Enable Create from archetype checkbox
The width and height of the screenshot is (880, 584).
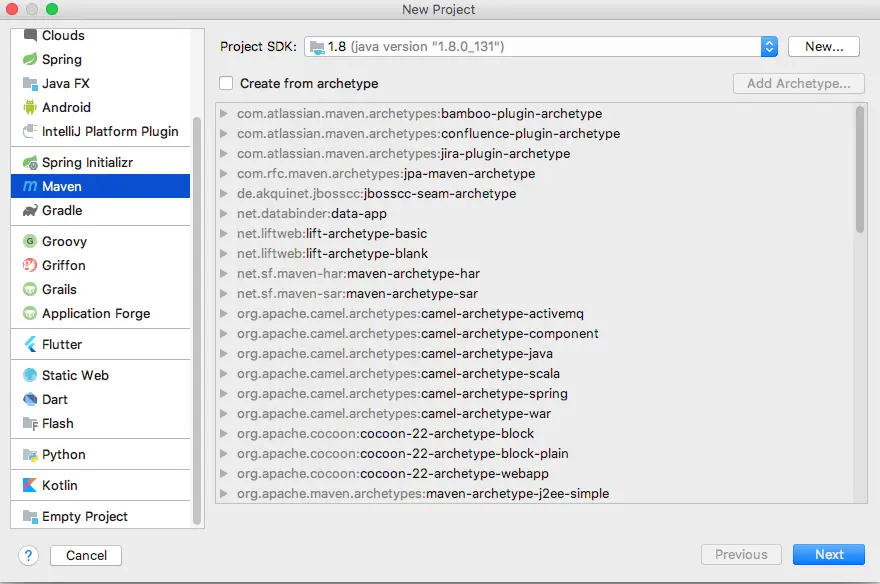click(226, 83)
